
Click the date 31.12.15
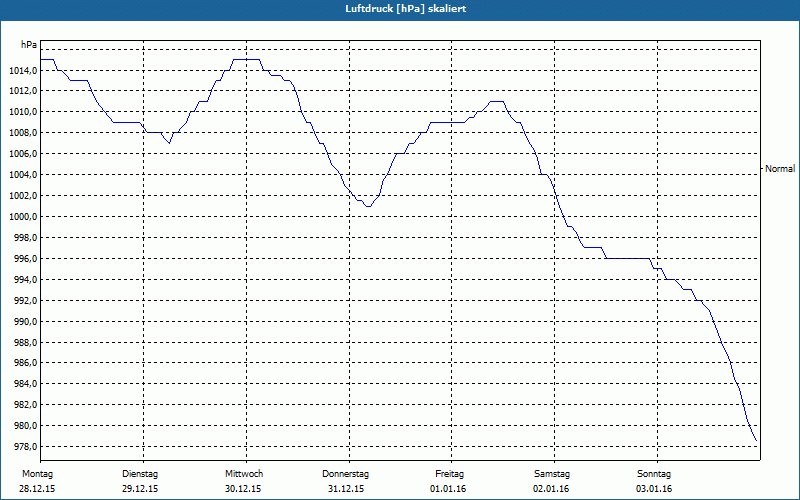click(346, 489)
